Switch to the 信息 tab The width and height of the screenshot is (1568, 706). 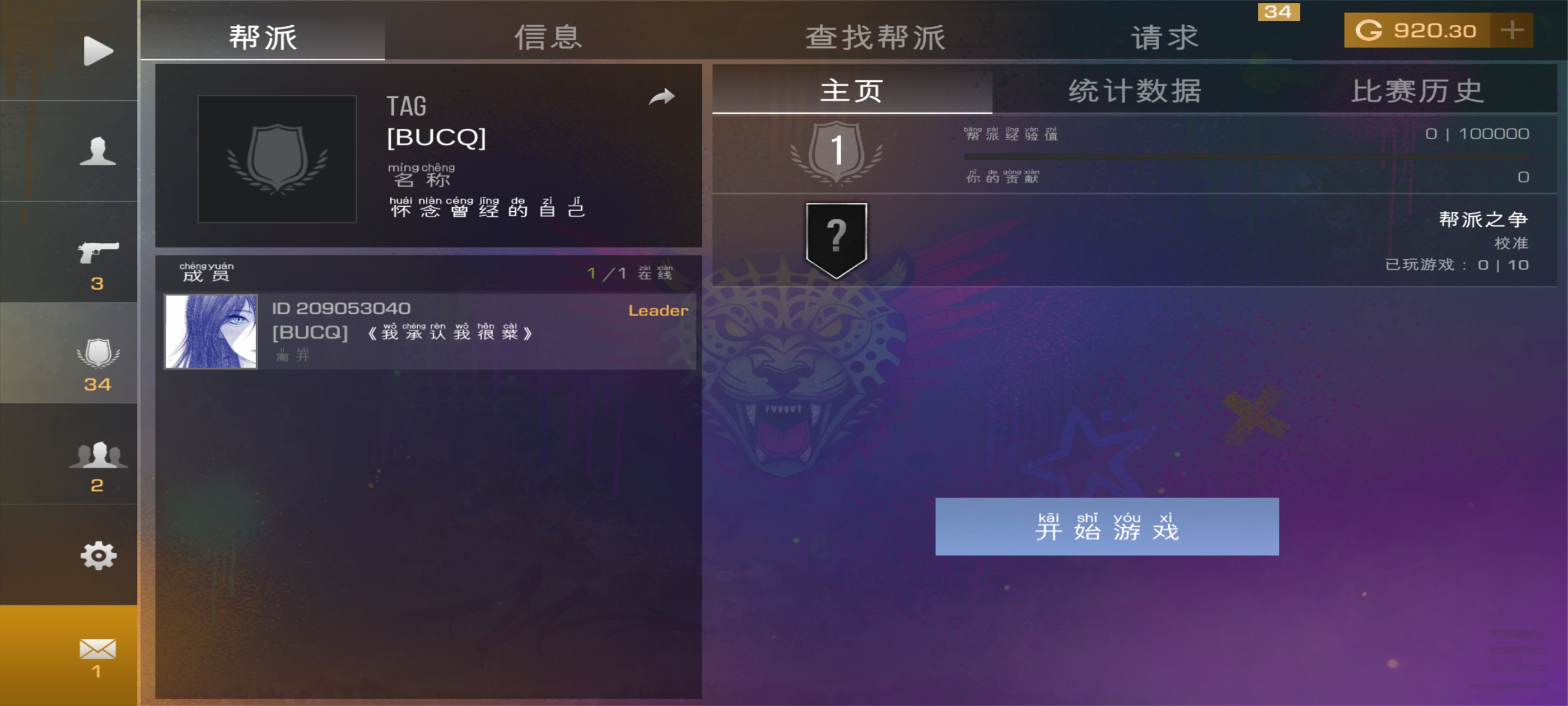pyautogui.click(x=548, y=36)
